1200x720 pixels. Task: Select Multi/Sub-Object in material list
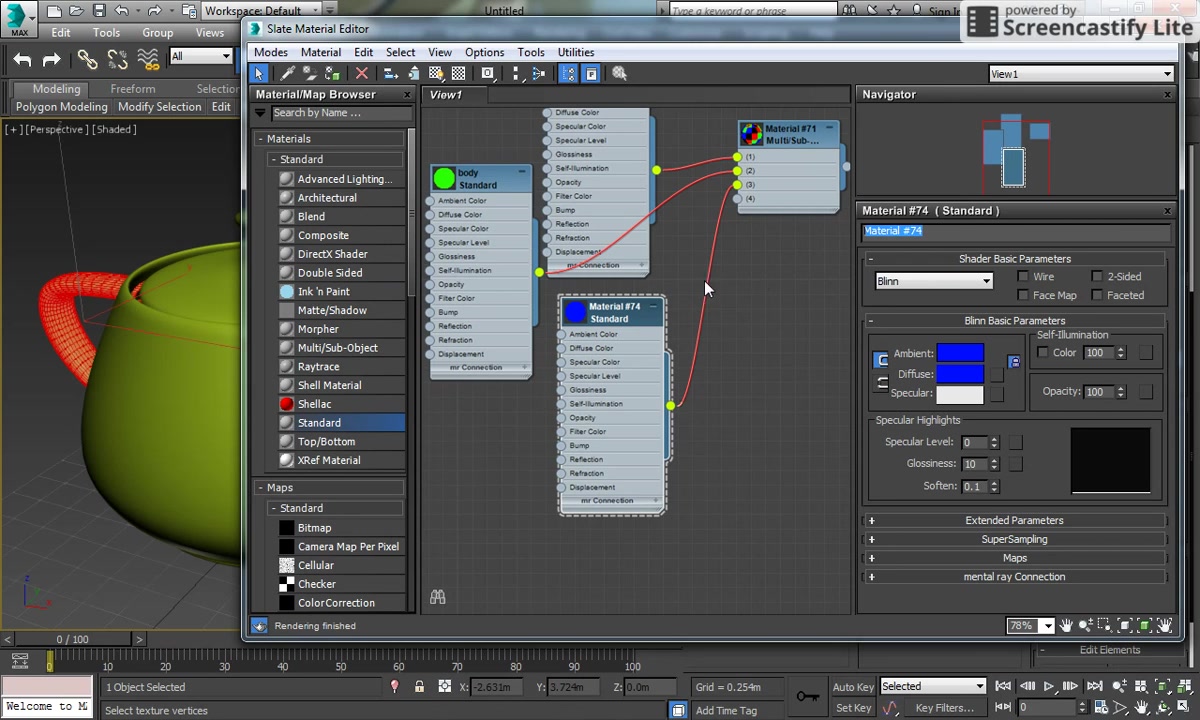point(337,348)
